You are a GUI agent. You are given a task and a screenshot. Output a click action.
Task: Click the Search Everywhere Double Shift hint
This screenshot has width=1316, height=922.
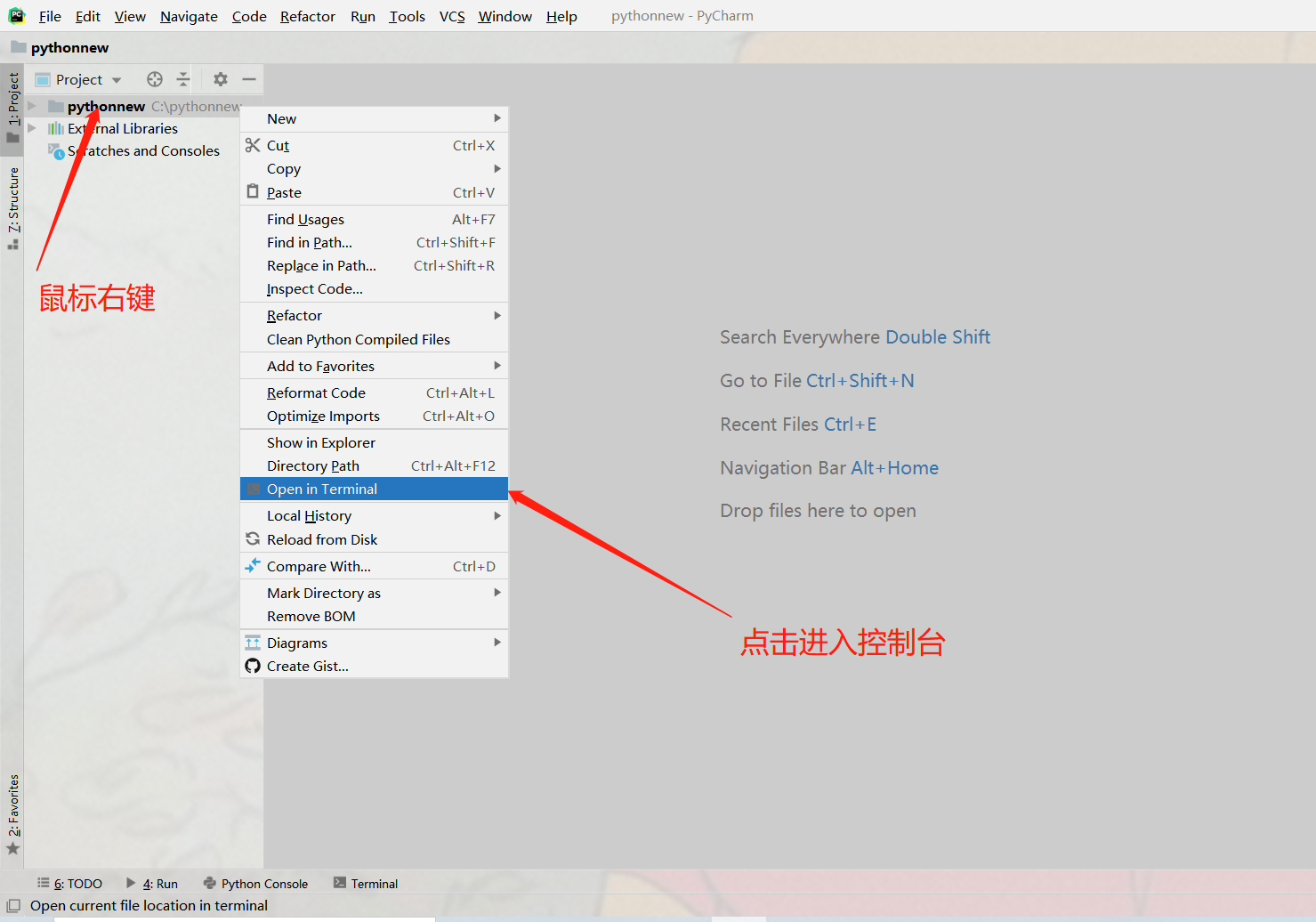point(855,337)
